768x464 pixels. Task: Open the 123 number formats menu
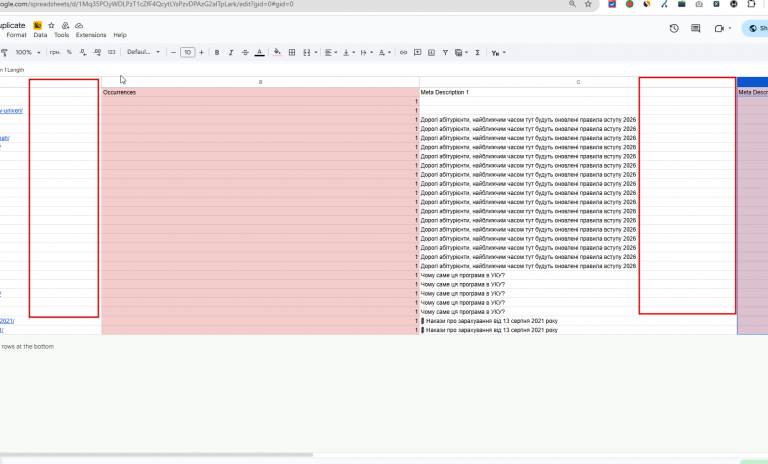tap(111, 52)
